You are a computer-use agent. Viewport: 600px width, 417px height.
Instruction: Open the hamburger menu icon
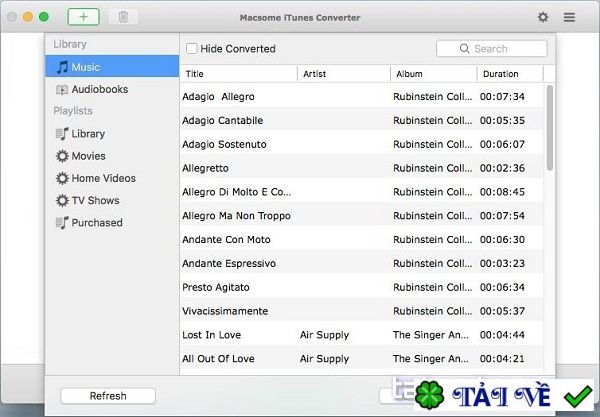(x=569, y=17)
